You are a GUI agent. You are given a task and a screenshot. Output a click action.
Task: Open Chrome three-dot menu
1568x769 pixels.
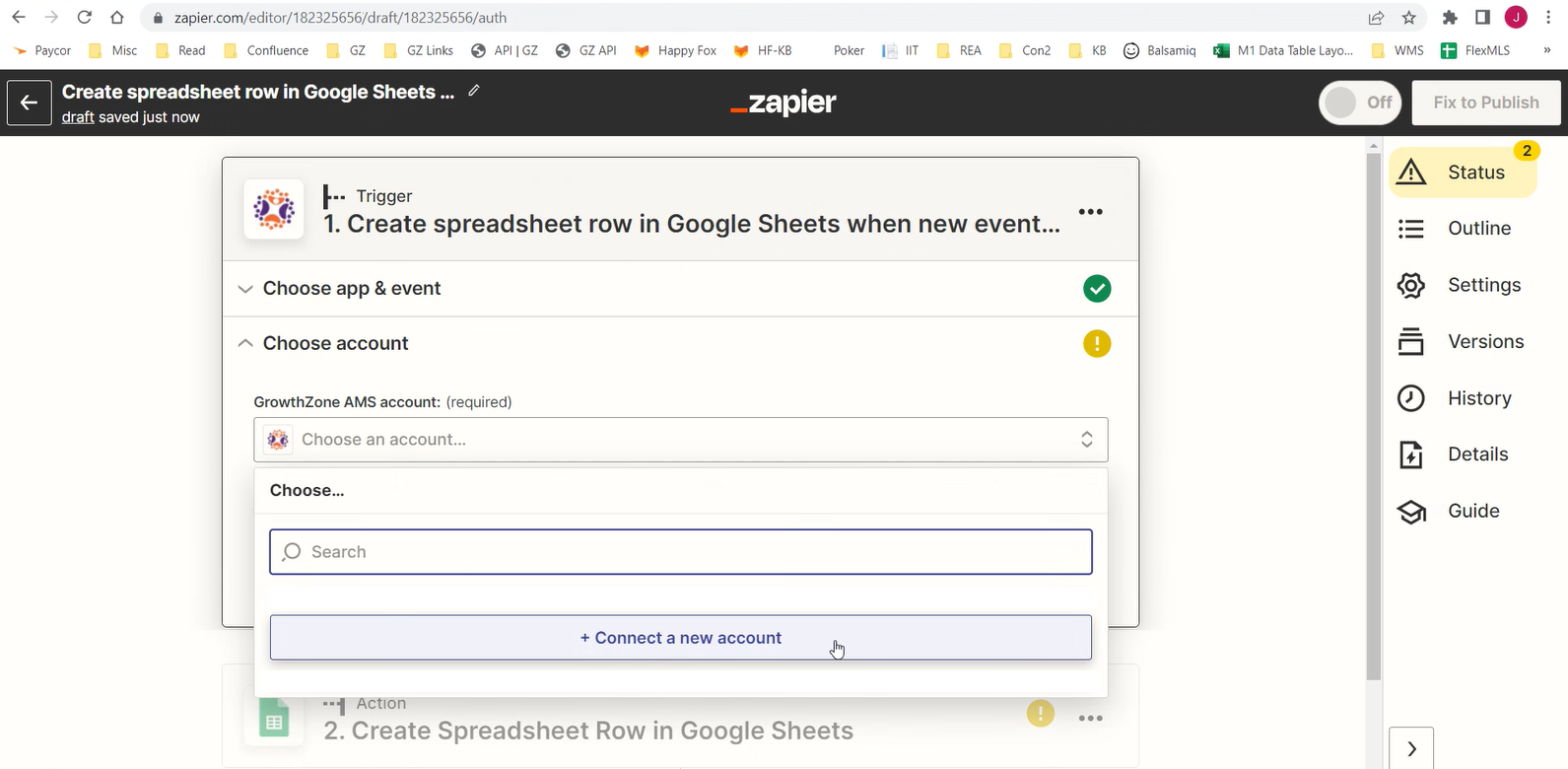1548,18
